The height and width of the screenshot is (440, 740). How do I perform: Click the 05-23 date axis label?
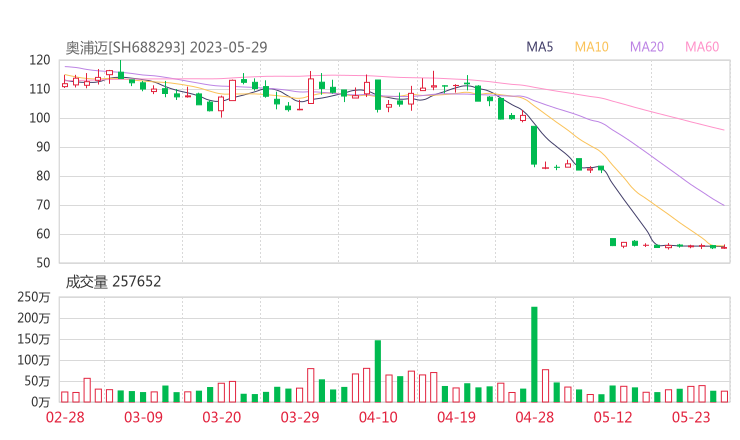[691, 417]
